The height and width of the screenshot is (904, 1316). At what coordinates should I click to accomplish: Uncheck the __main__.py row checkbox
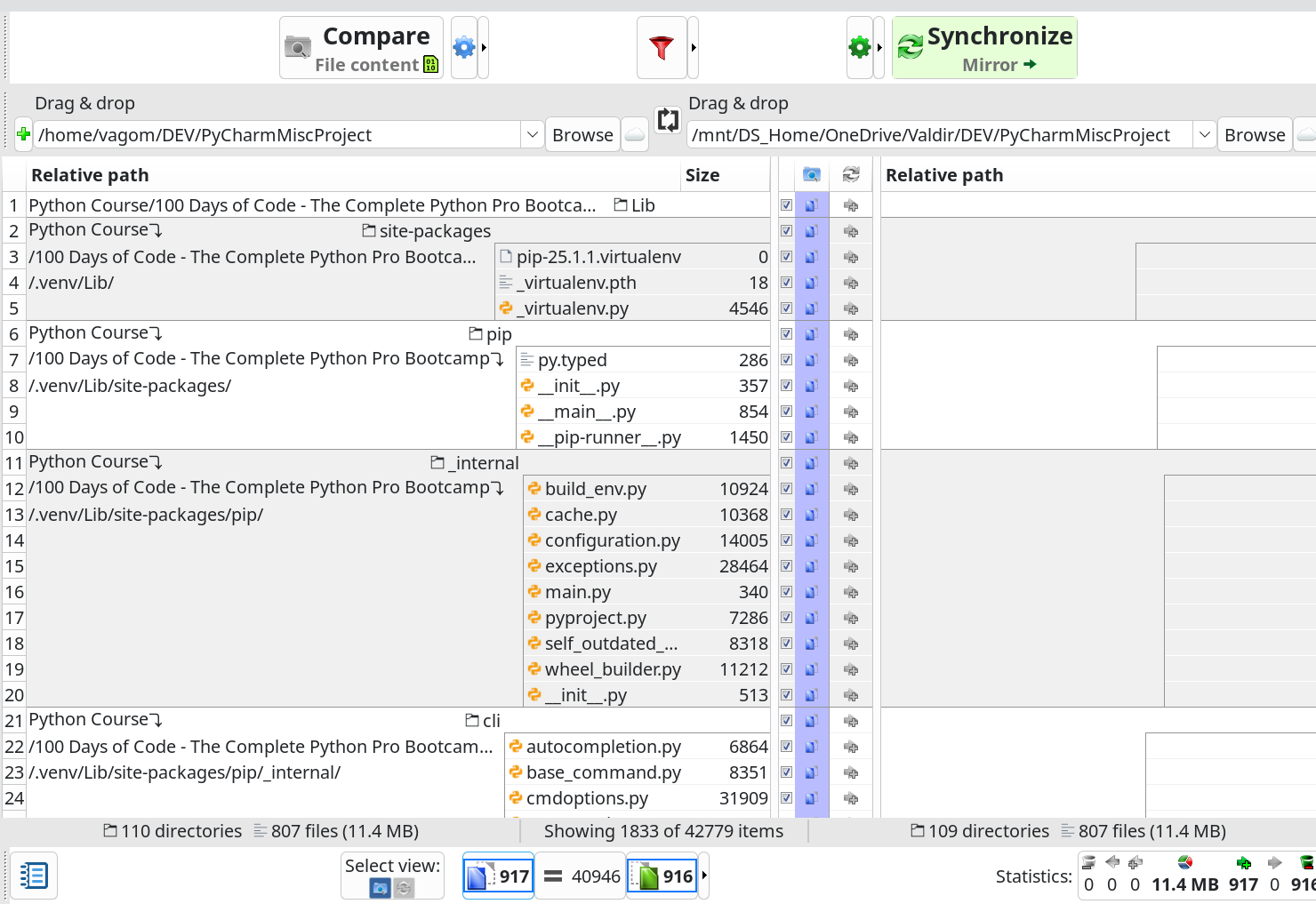point(786,412)
